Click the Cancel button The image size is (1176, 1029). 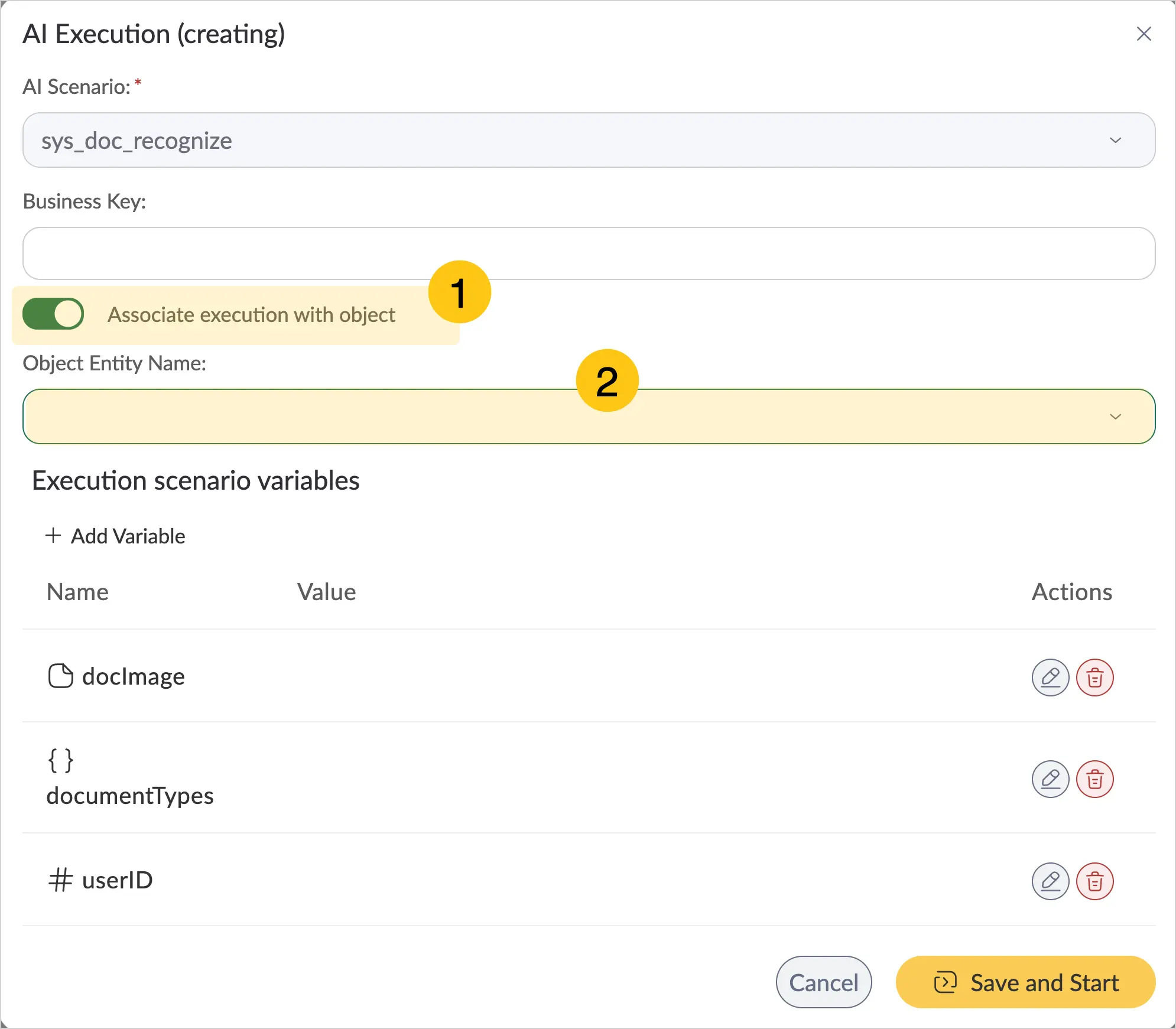pos(824,982)
